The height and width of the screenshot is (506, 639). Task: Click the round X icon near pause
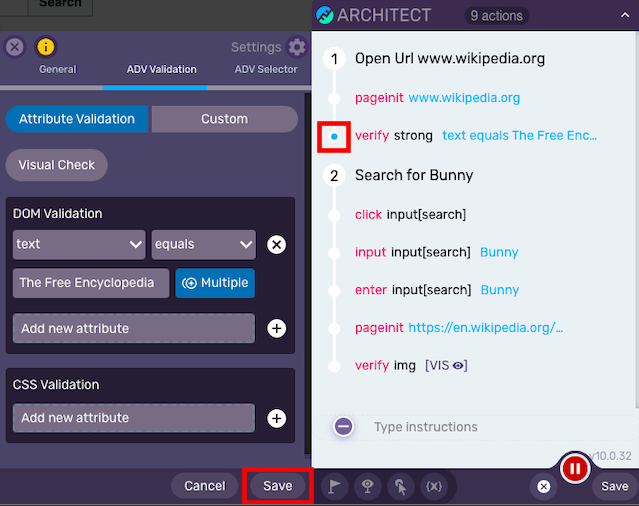[544, 486]
